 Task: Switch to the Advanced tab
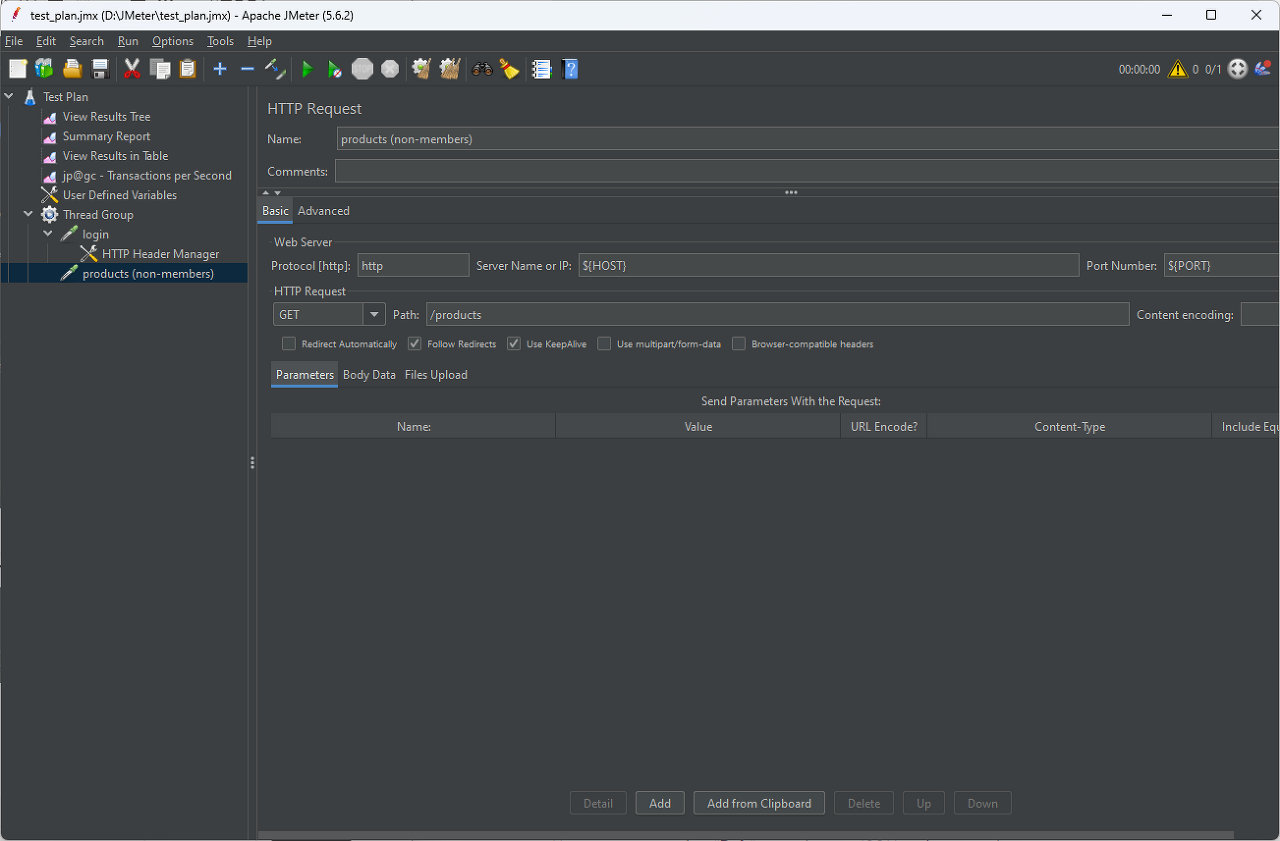tap(324, 211)
